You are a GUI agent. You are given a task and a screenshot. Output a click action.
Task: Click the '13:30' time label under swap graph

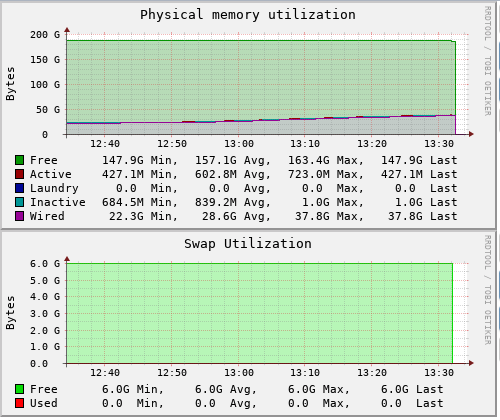pos(439,373)
